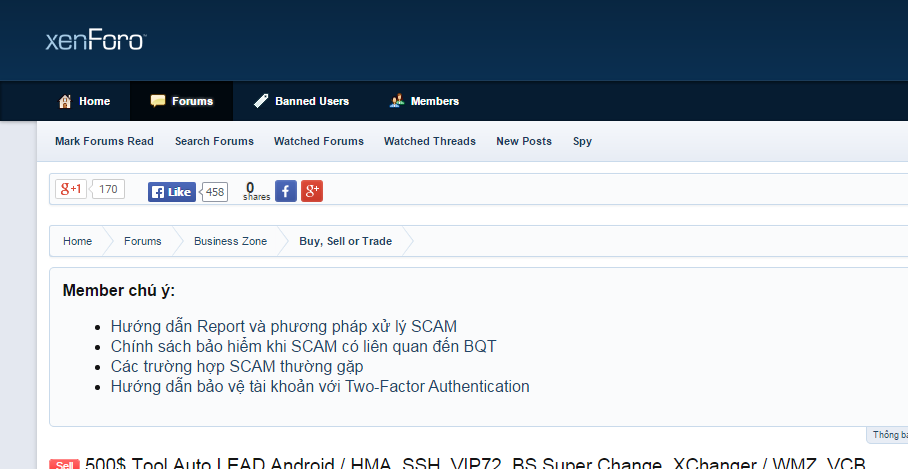Click the Member chú ý heading

click(x=119, y=291)
